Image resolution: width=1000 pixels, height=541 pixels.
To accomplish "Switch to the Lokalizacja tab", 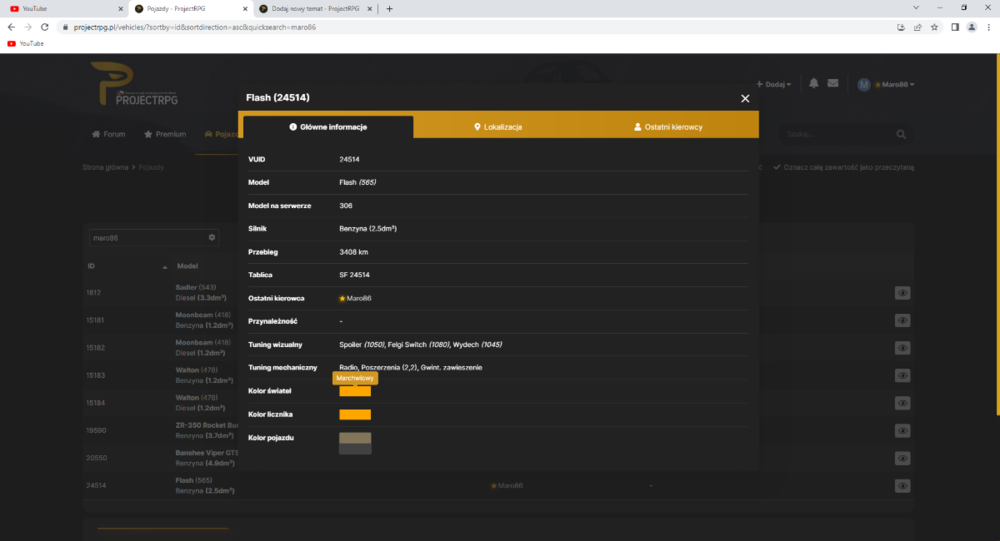I will tap(498, 127).
